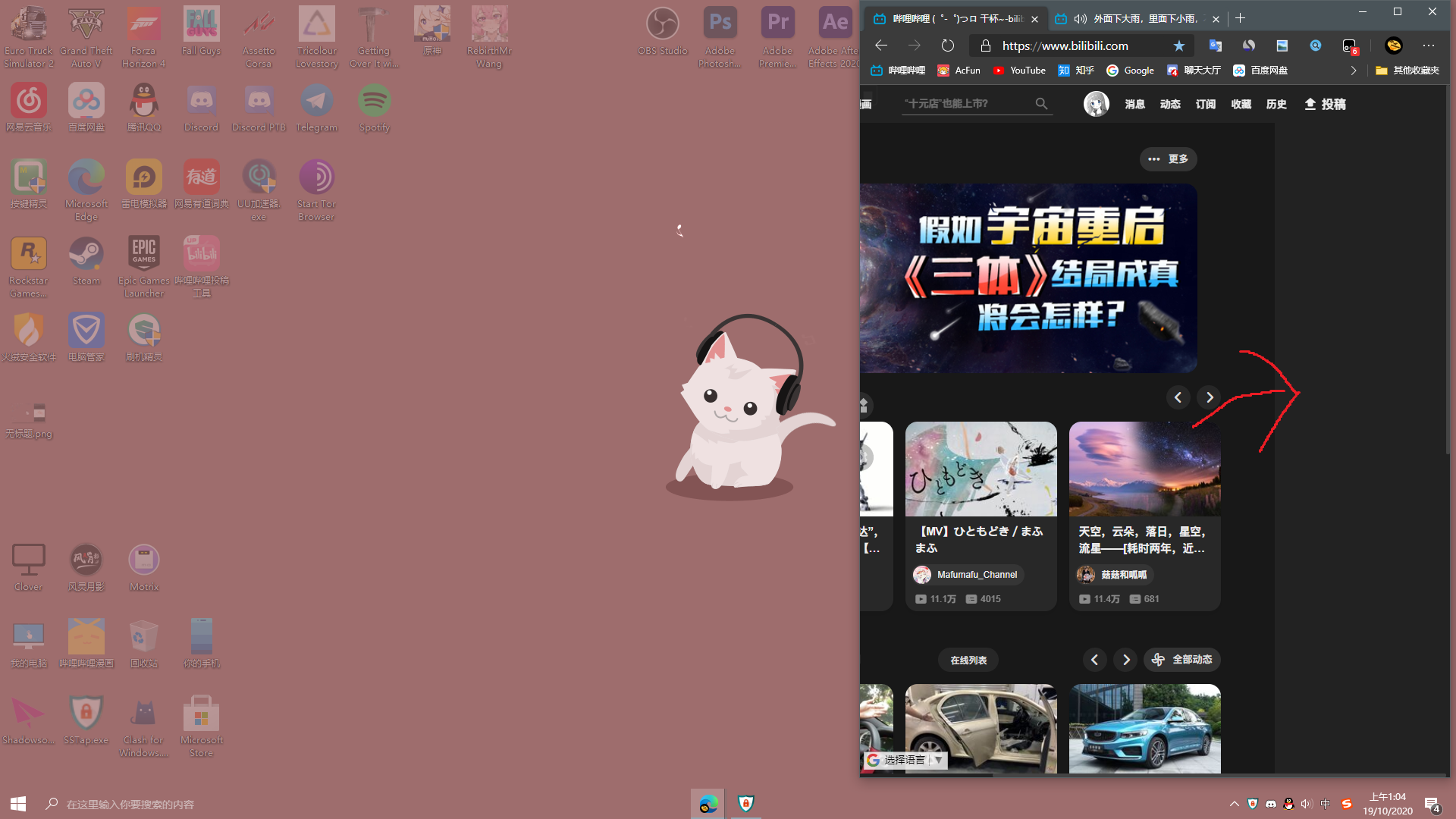This screenshot has width=1456, height=819.
Task: Launch the Telegram desktop icon
Action: click(x=316, y=108)
